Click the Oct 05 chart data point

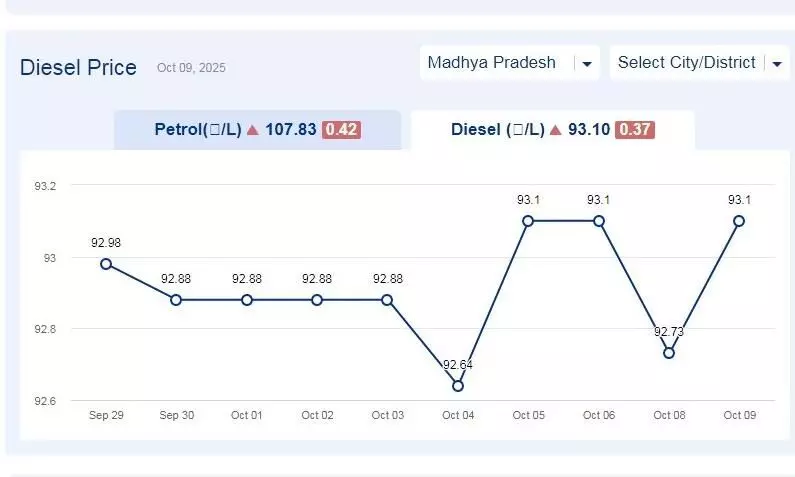528,221
